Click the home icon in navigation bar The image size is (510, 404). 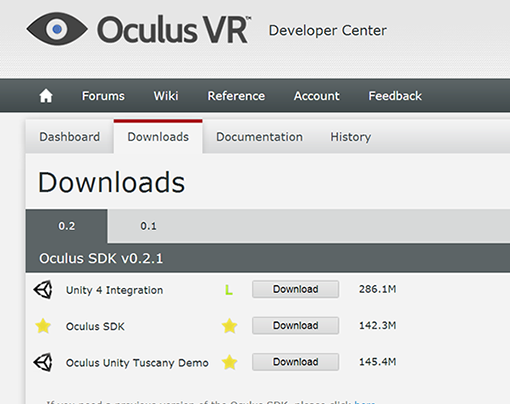point(46,96)
